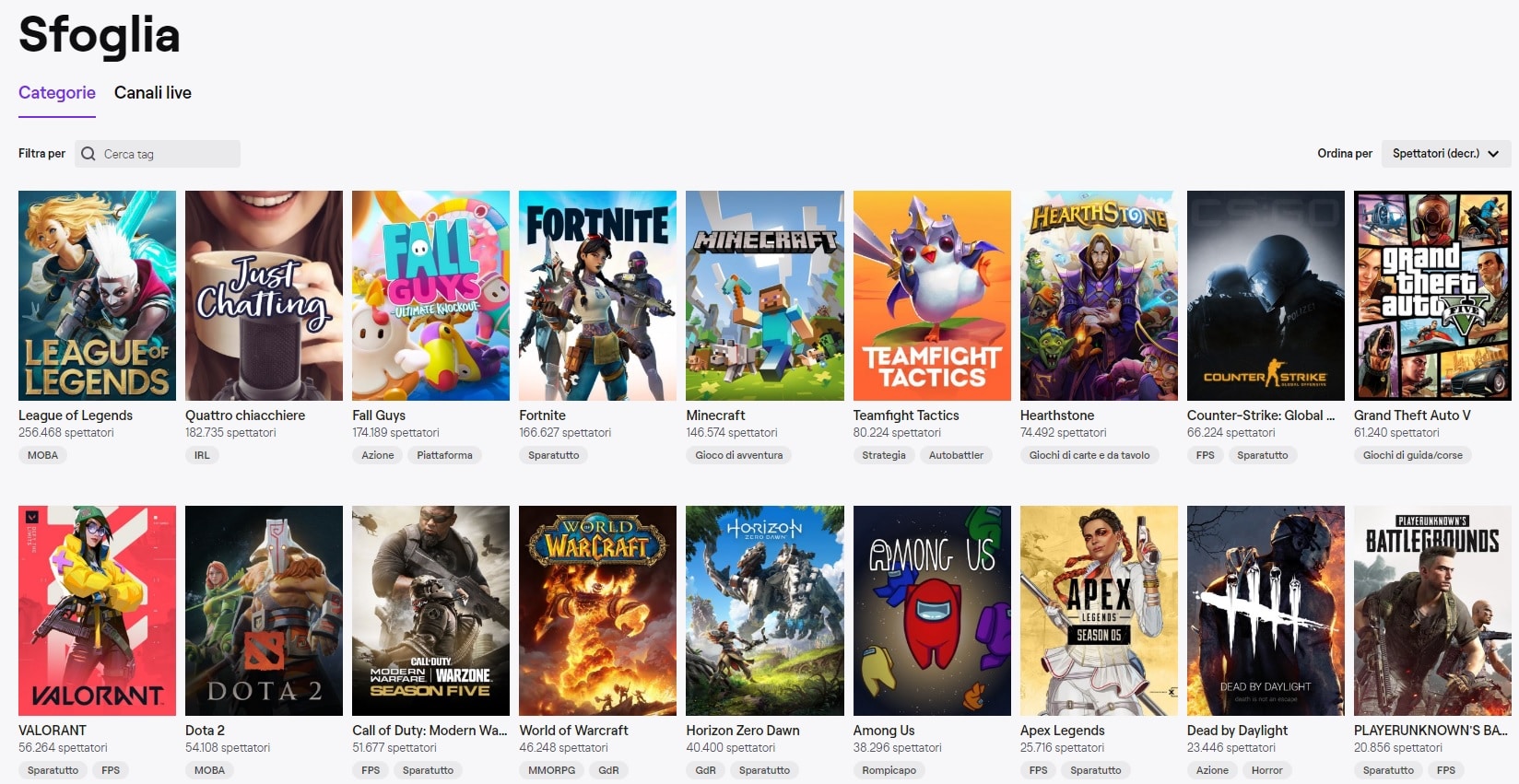The height and width of the screenshot is (784, 1519).
Task: Click the League of Legends title link
Action: coord(76,415)
